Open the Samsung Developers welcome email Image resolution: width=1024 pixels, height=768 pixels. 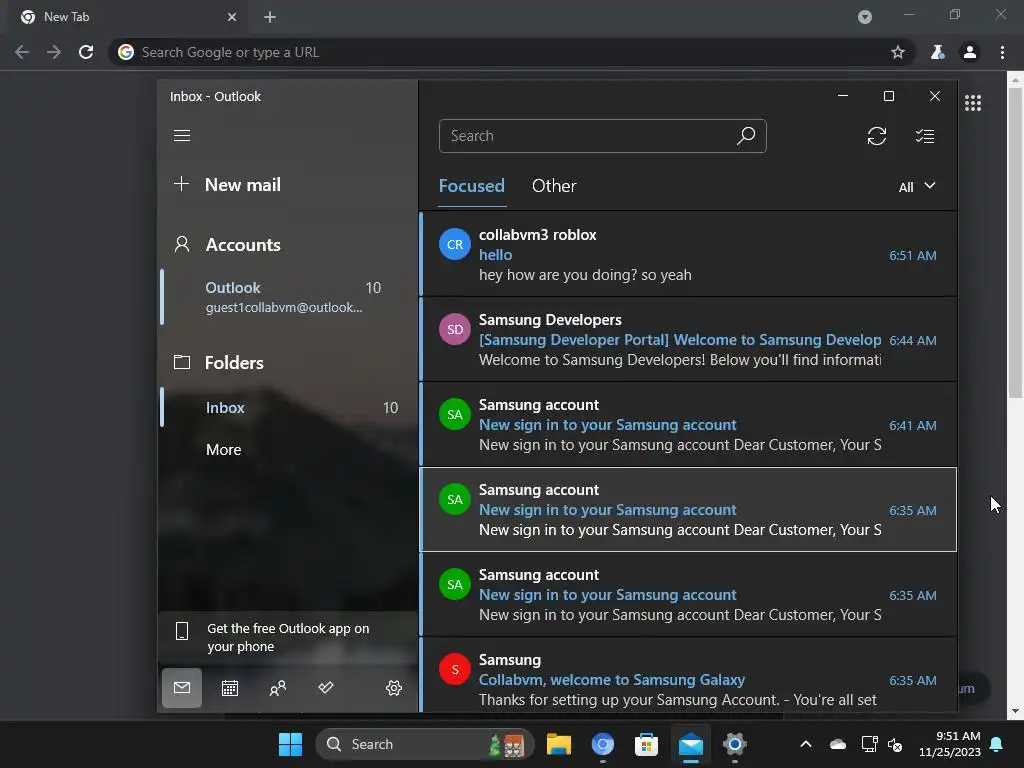[688, 340]
